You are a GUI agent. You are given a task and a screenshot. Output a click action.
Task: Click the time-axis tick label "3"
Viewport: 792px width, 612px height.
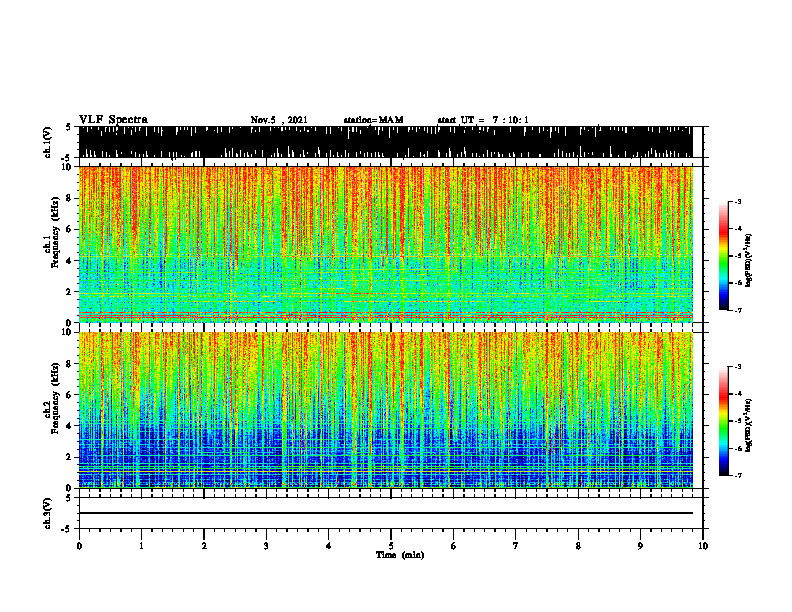click(x=266, y=546)
